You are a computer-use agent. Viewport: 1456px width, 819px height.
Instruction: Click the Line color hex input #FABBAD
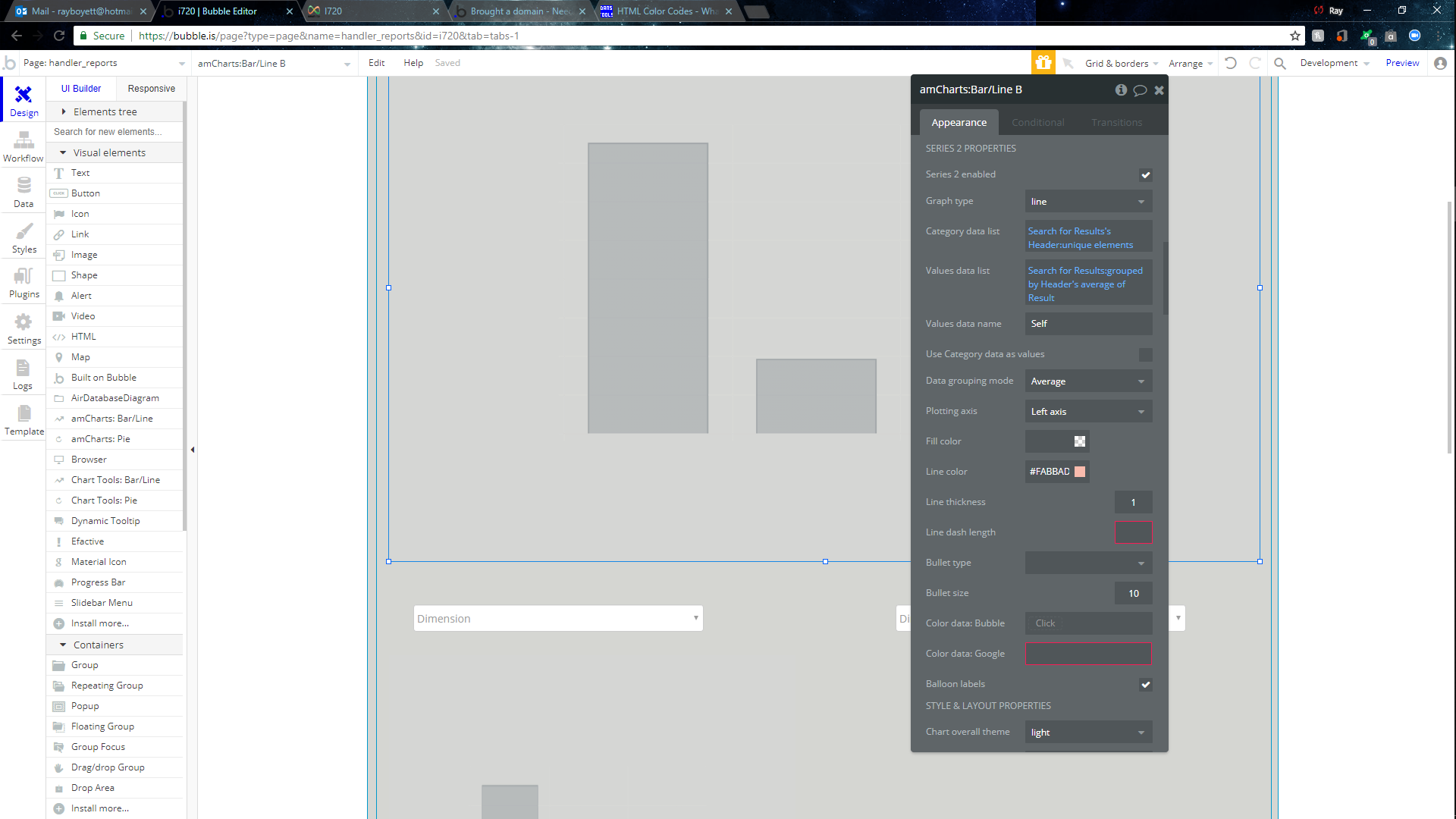coord(1050,472)
